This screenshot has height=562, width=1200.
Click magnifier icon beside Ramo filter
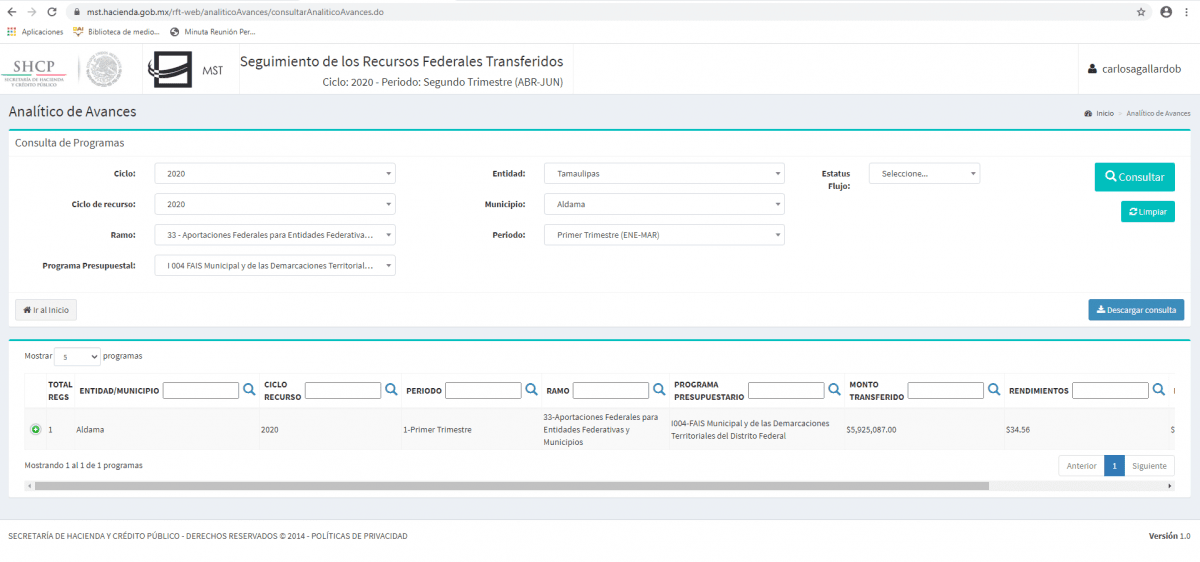(659, 390)
